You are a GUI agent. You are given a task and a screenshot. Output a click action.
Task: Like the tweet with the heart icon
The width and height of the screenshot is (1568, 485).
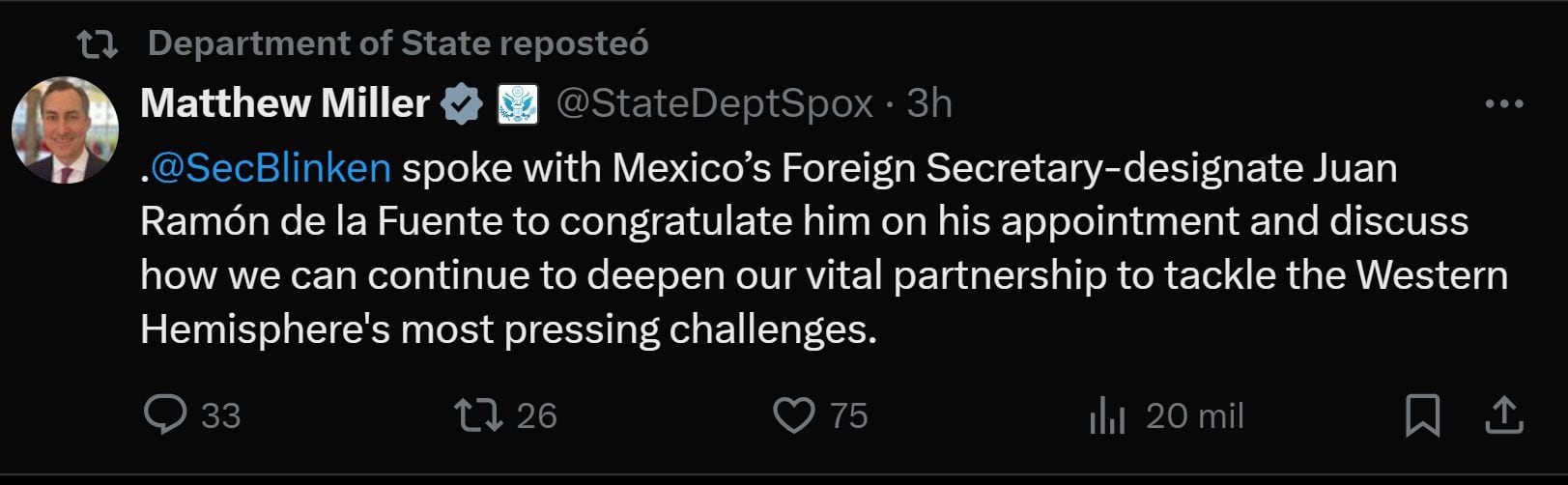794,415
